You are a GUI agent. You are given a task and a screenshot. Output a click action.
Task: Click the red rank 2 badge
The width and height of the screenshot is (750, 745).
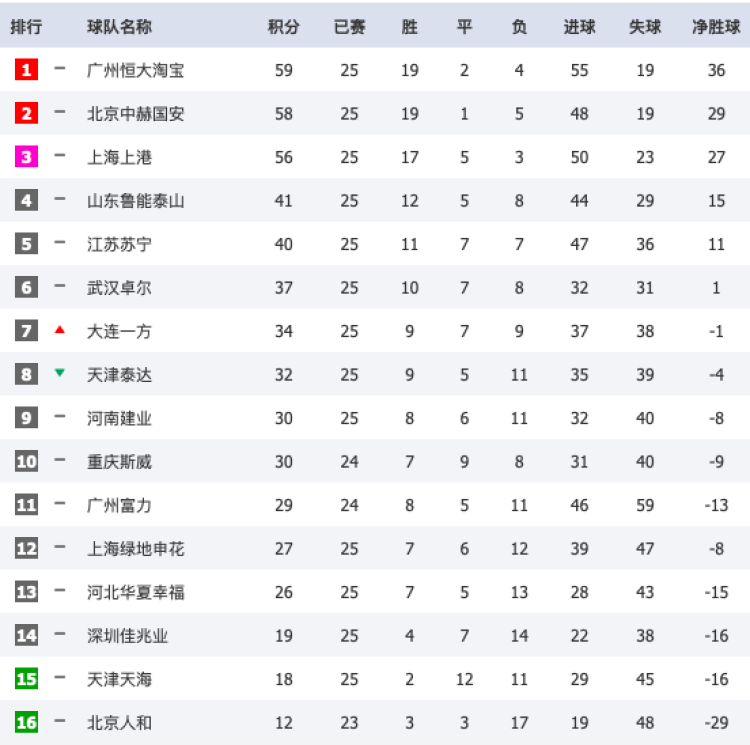[x=26, y=113]
